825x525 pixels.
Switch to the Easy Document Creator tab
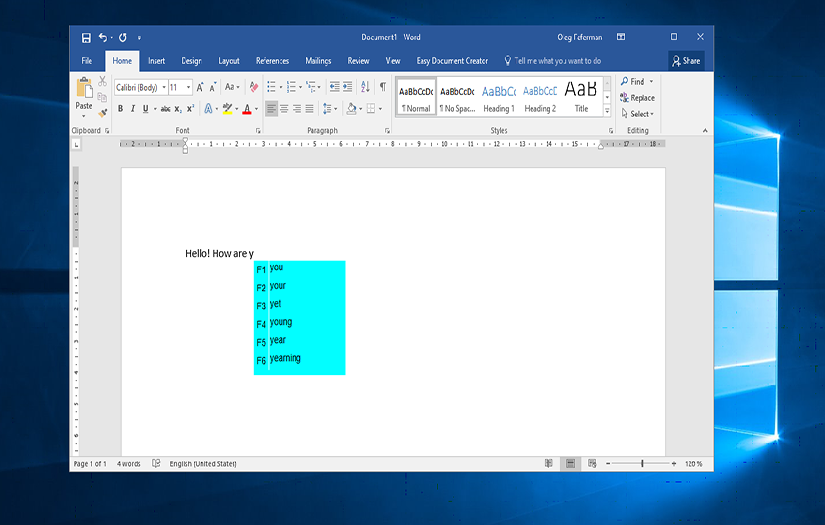452,61
